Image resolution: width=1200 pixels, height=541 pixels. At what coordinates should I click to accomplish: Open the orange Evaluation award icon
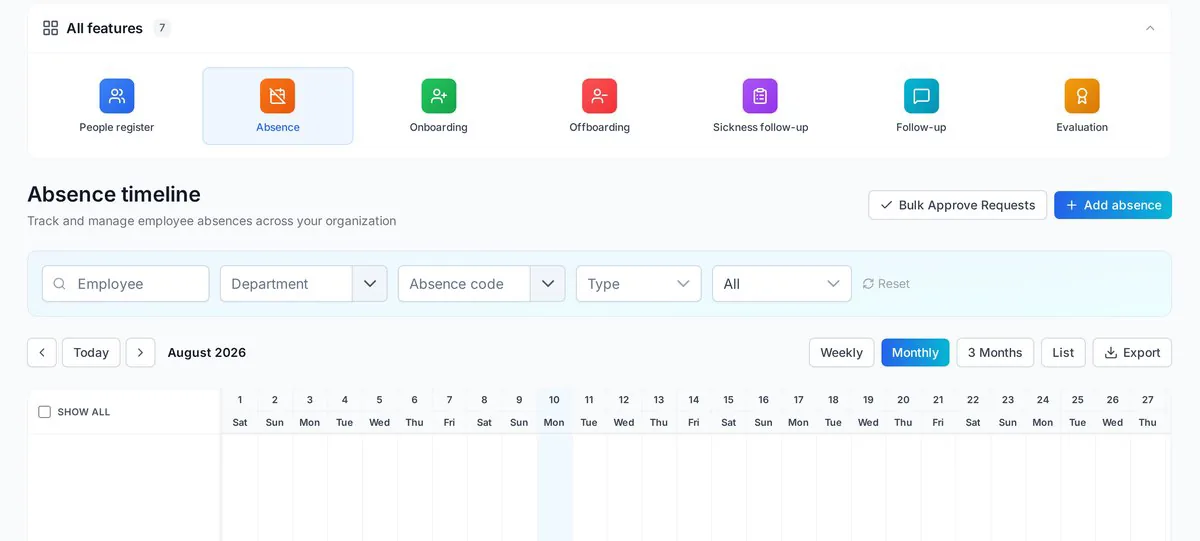(x=1082, y=96)
